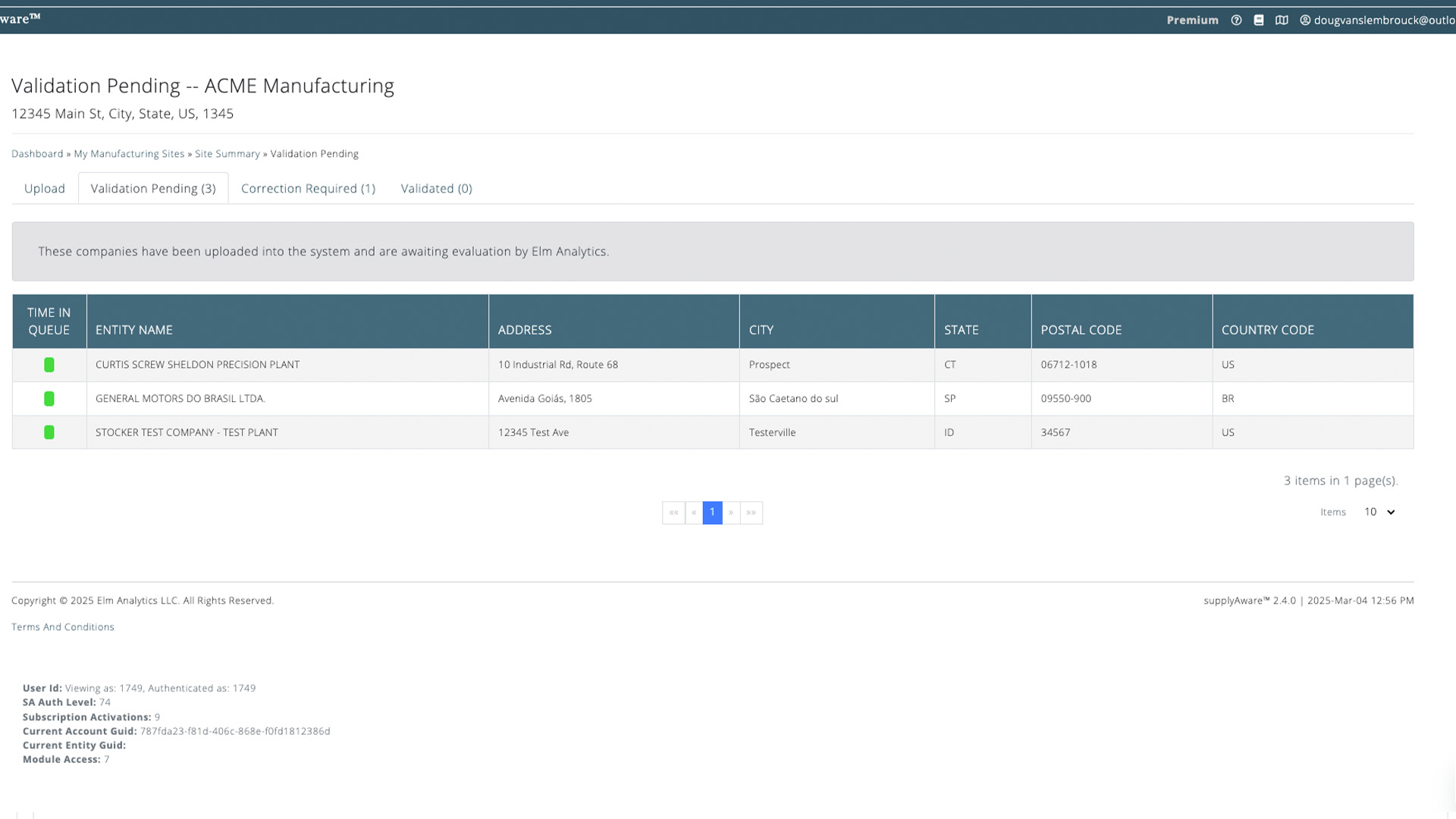Click the previous page arrow
The image size is (1456, 819).
694,513
